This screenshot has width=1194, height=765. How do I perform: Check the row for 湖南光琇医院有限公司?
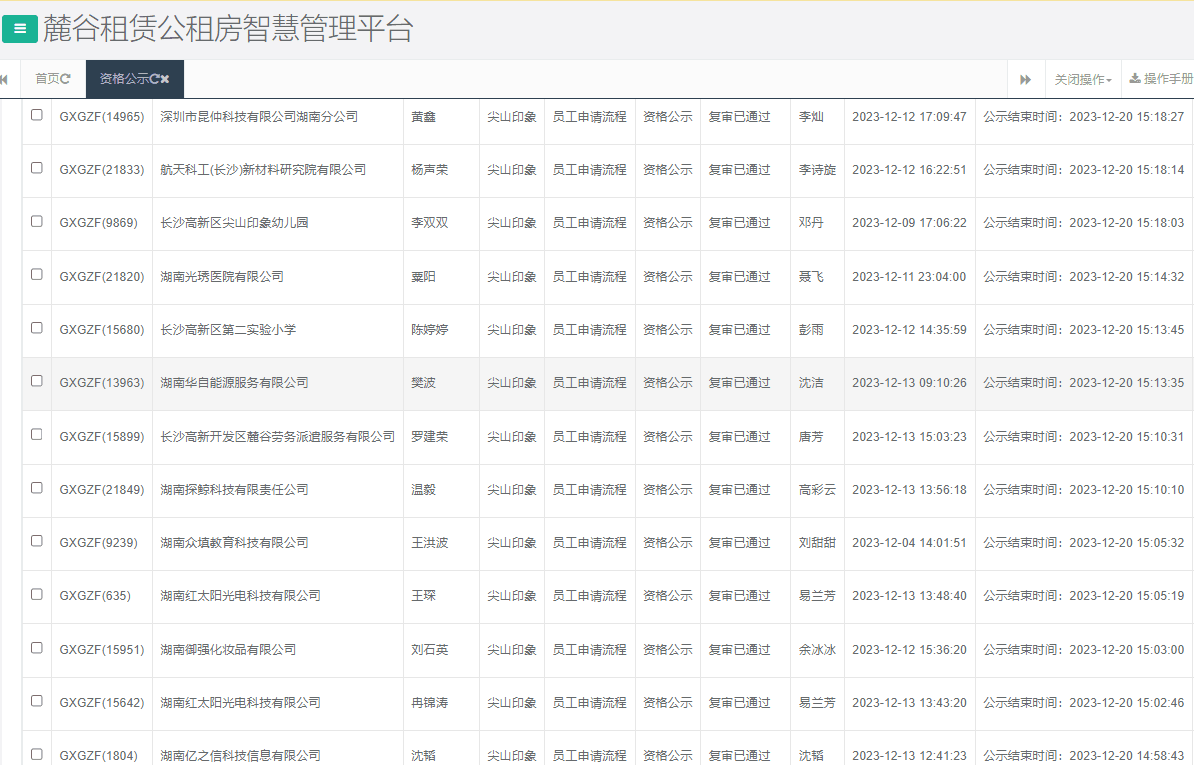click(x=37, y=274)
